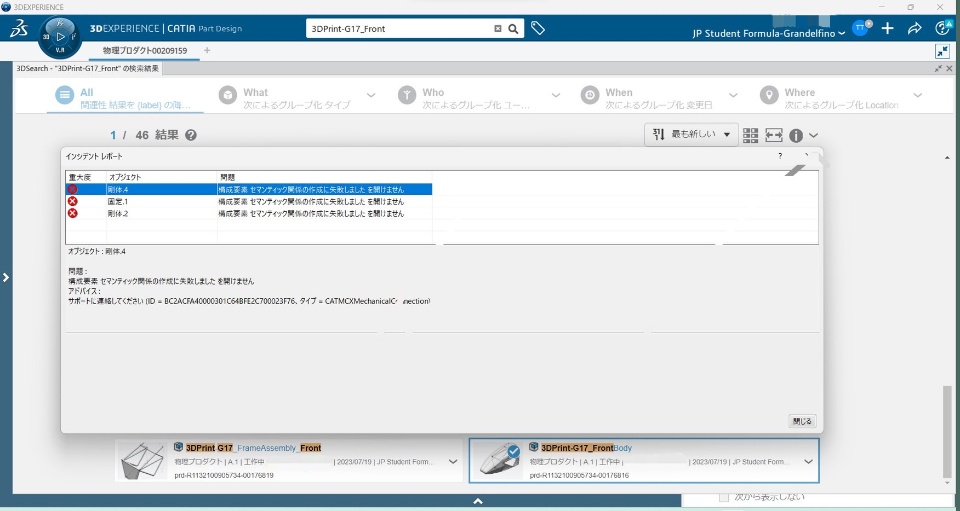960x511 pixels.
Task: Select the 剛体.4 incident row
Action: coord(249,190)
